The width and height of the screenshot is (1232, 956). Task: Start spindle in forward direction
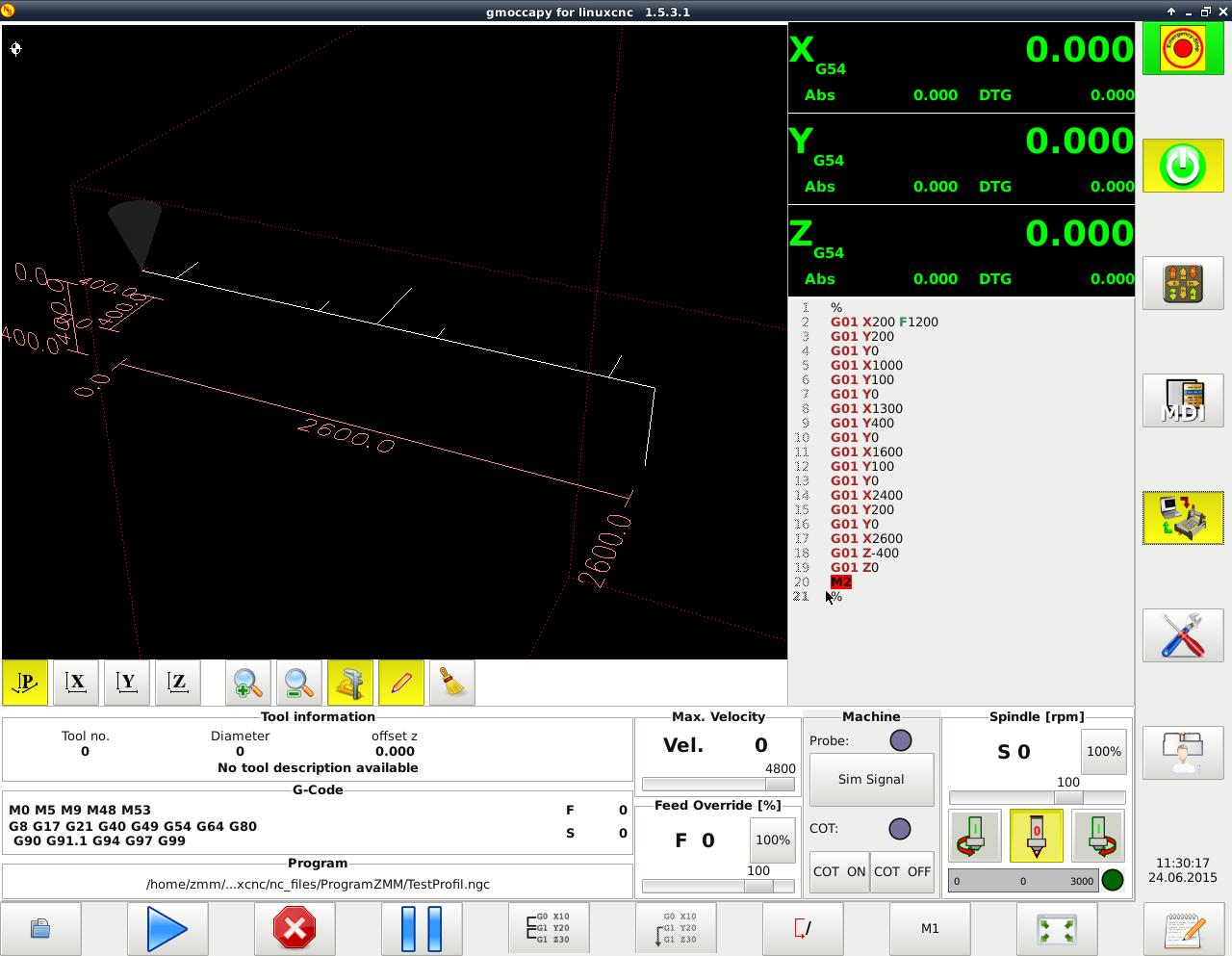click(x=1098, y=836)
